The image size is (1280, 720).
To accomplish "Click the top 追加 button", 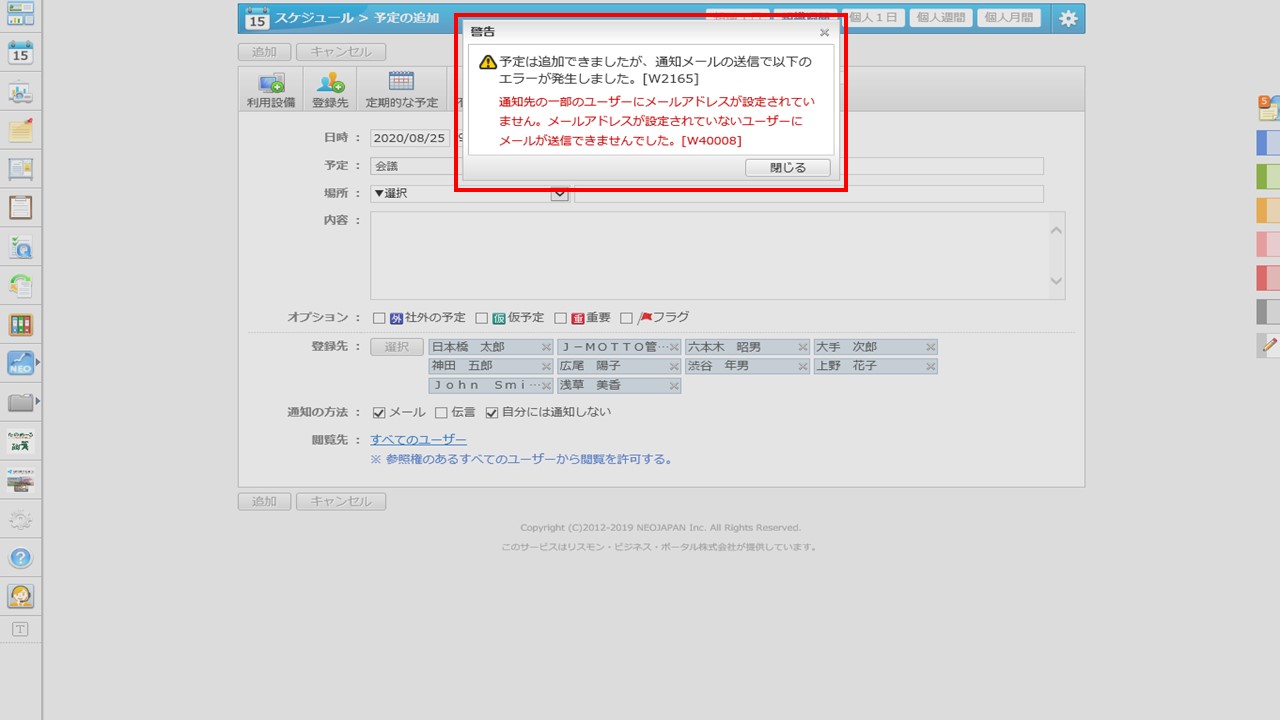I will [265, 52].
